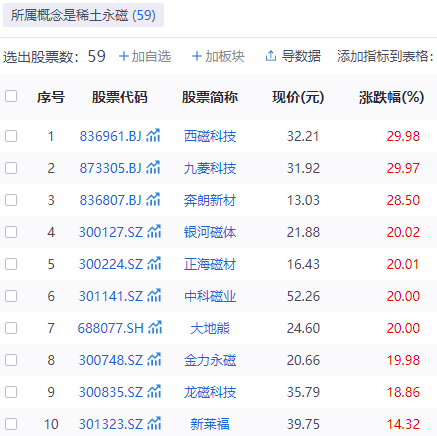Open chart icon beside 836961.BJ
The image size is (437, 436).
point(153,136)
